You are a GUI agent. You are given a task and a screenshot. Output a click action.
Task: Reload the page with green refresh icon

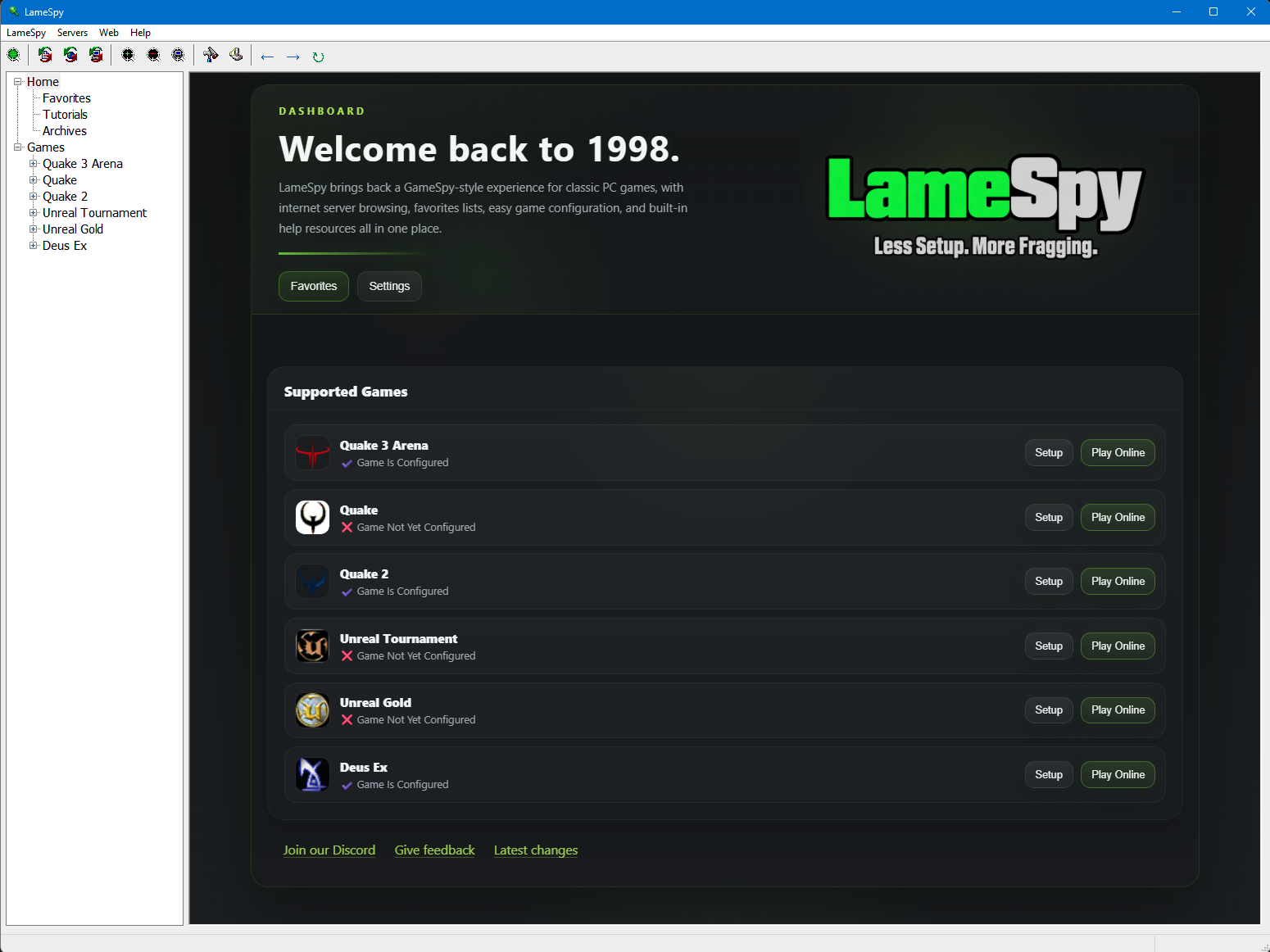pos(318,57)
